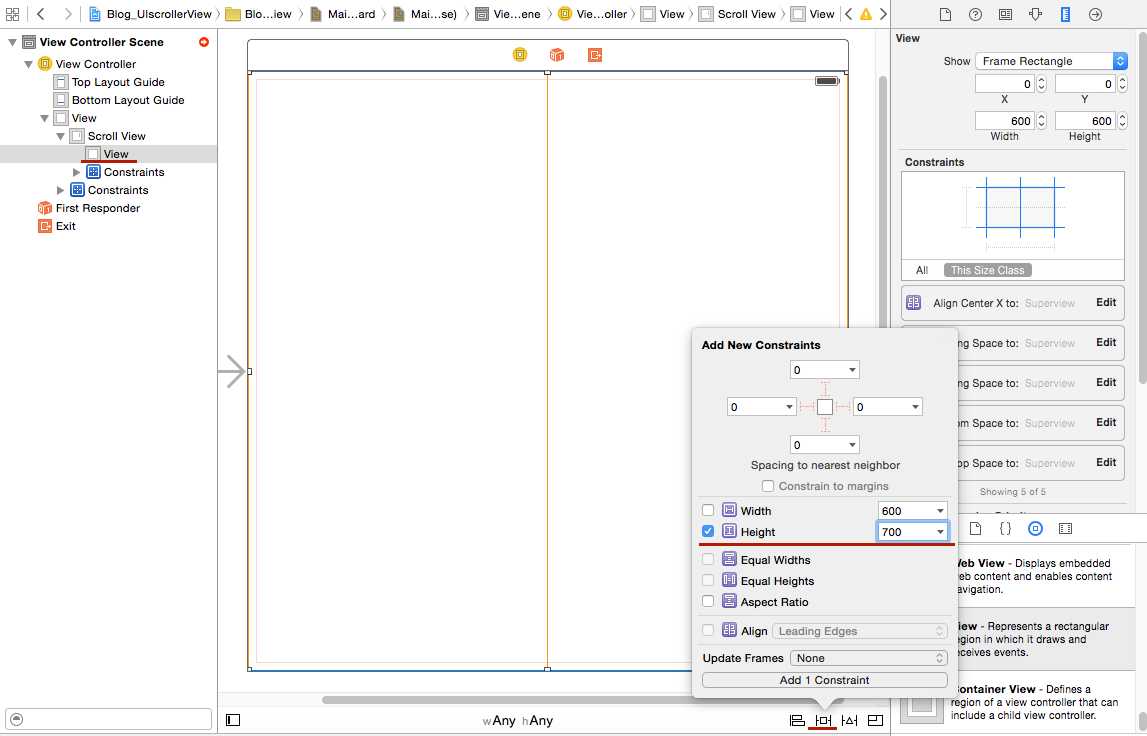Image resolution: width=1147 pixels, height=736 pixels.
Task: Open Height value 700 dropdown arrow
Action: click(940, 532)
